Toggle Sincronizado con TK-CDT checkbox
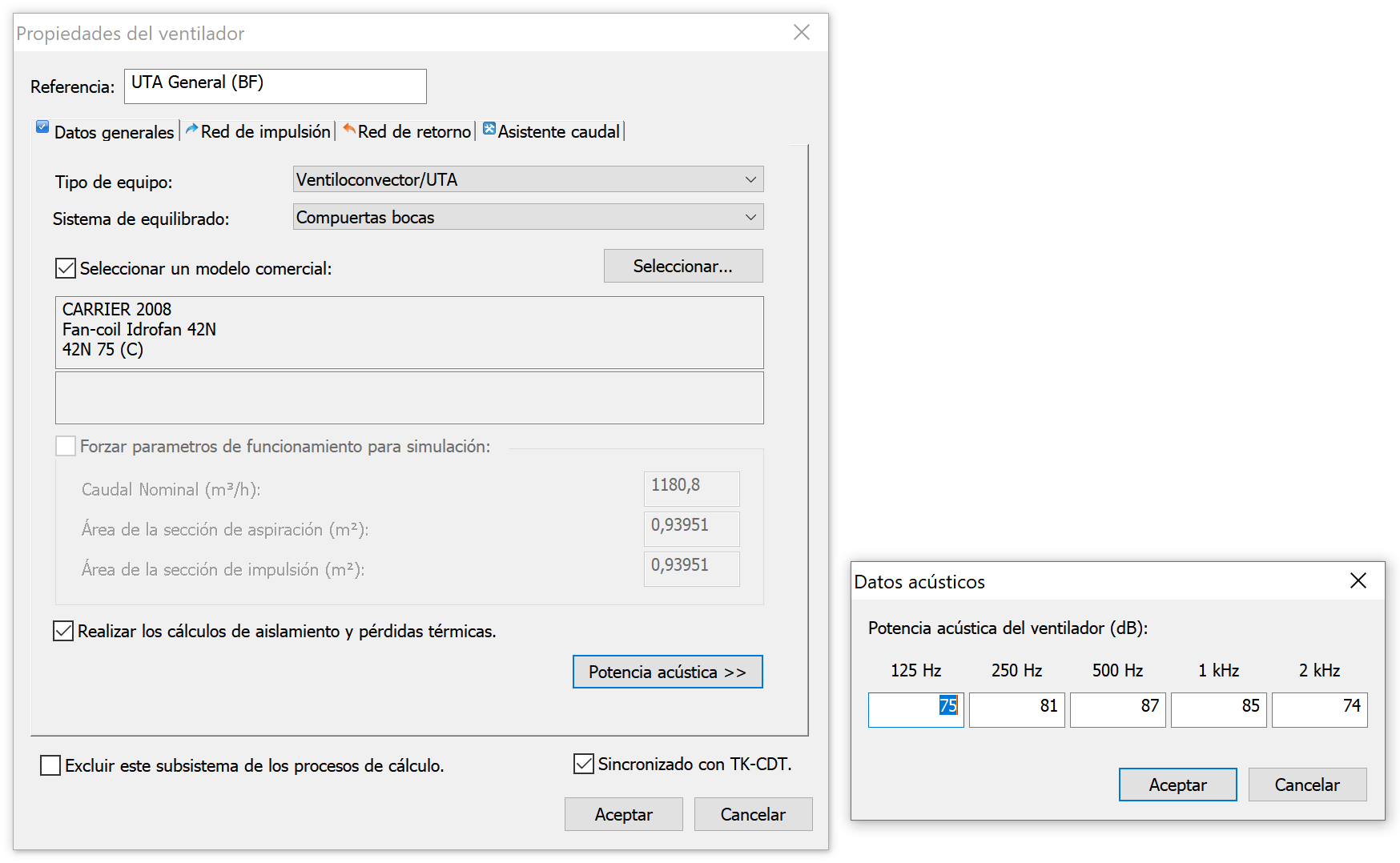This screenshot has width=1400, height=863. 584,764
